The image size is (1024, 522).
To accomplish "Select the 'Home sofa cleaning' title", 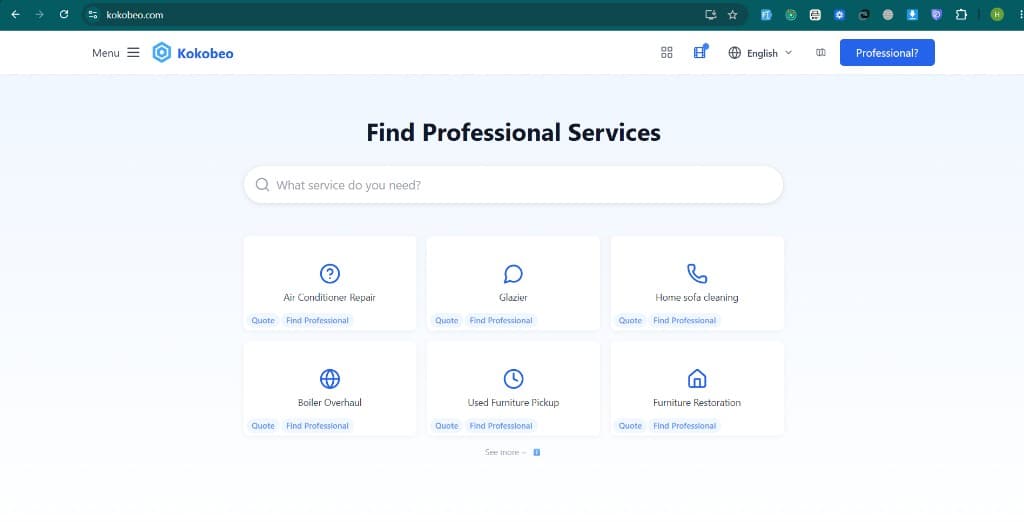I will coord(697,297).
